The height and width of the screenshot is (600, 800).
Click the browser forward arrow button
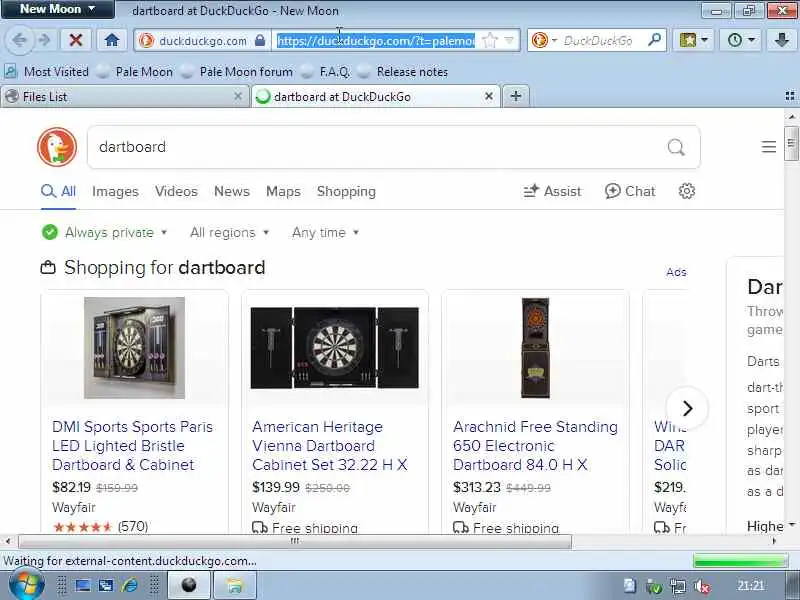click(45, 40)
